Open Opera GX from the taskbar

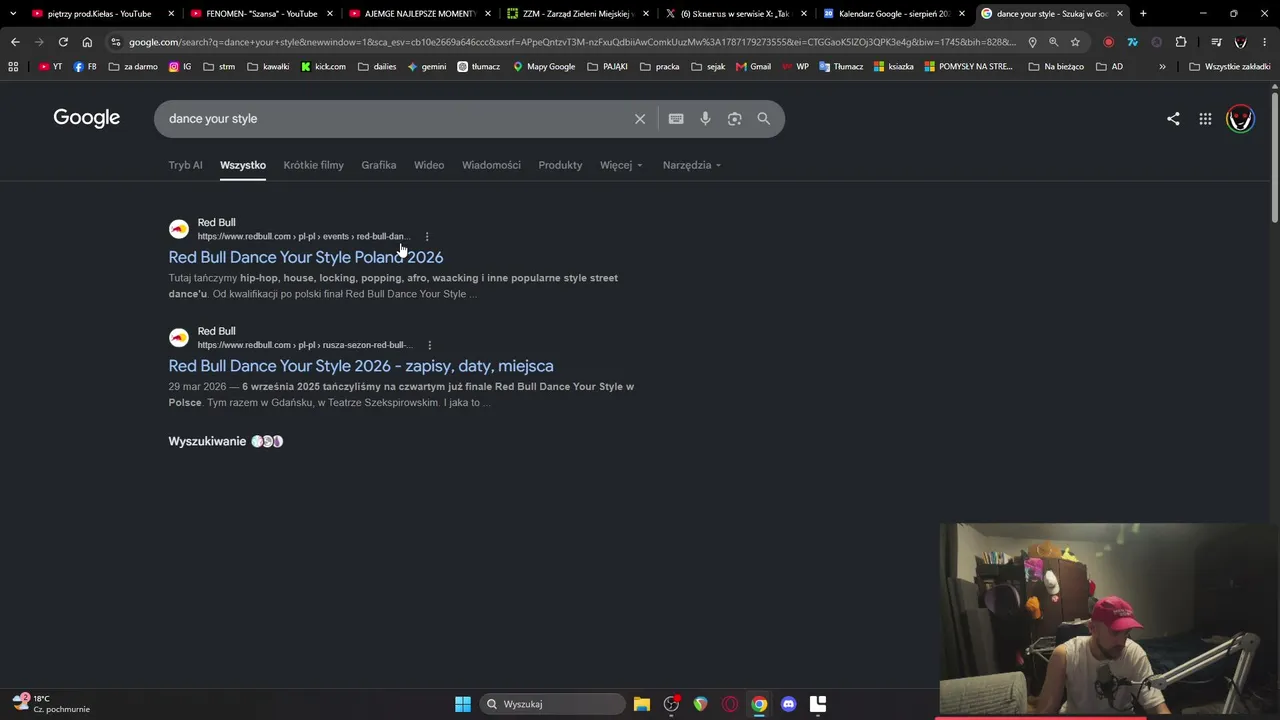click(x=730, y=704)
